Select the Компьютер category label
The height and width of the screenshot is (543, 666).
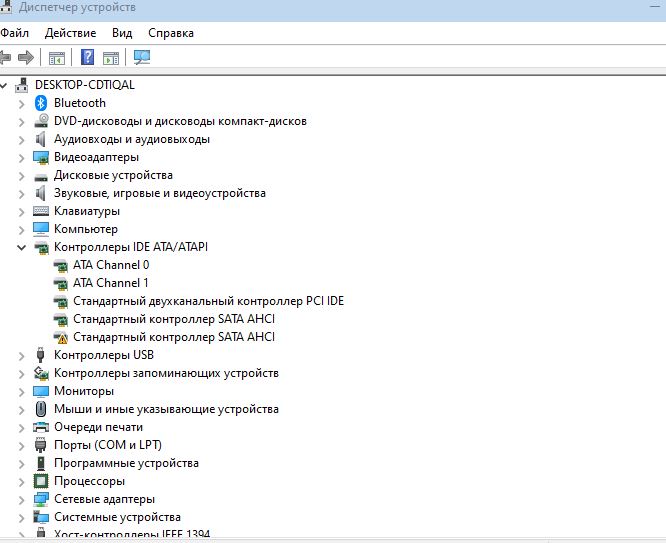coord(86,229)
